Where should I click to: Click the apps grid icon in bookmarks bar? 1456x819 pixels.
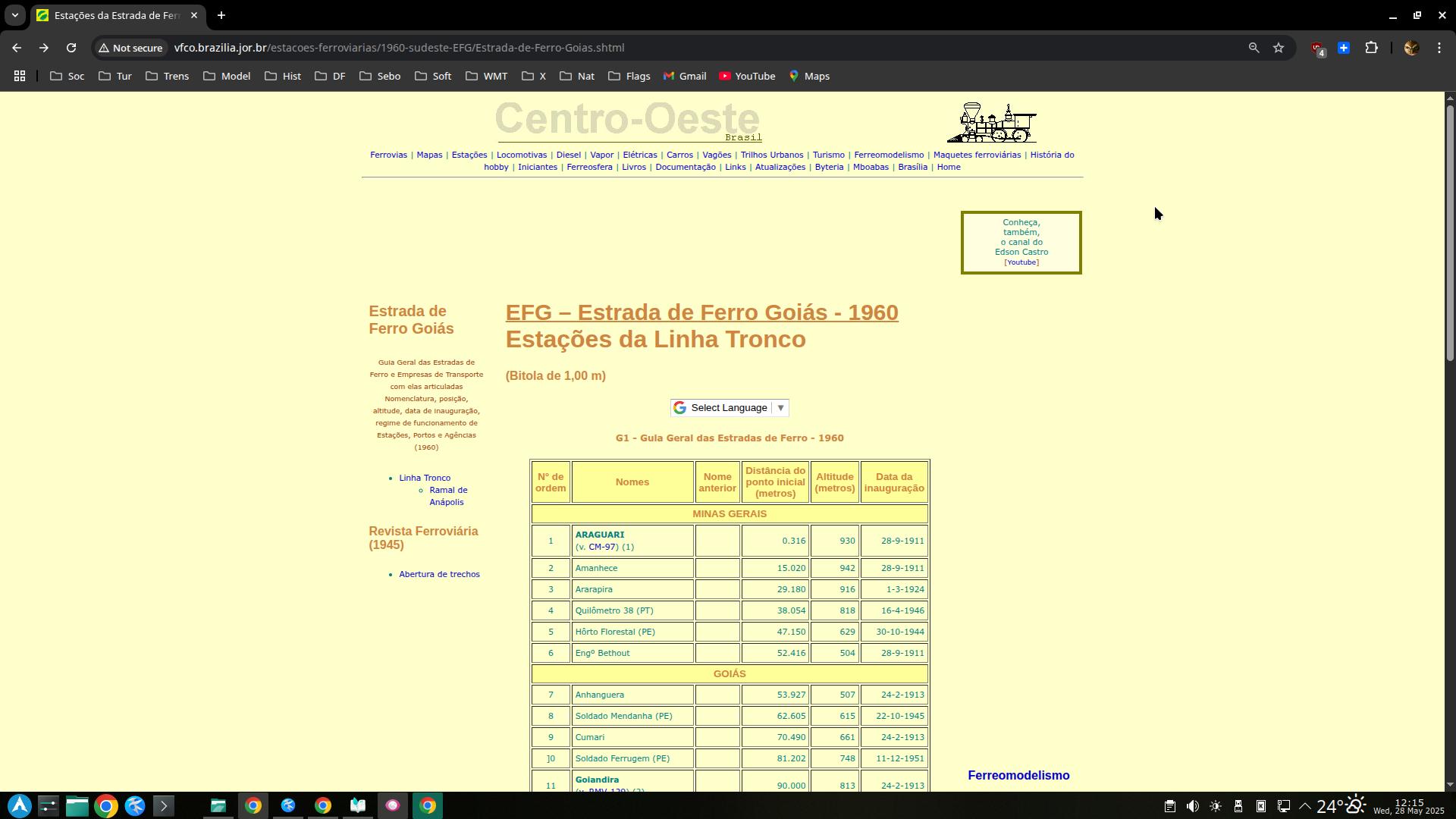click(20, 76)
